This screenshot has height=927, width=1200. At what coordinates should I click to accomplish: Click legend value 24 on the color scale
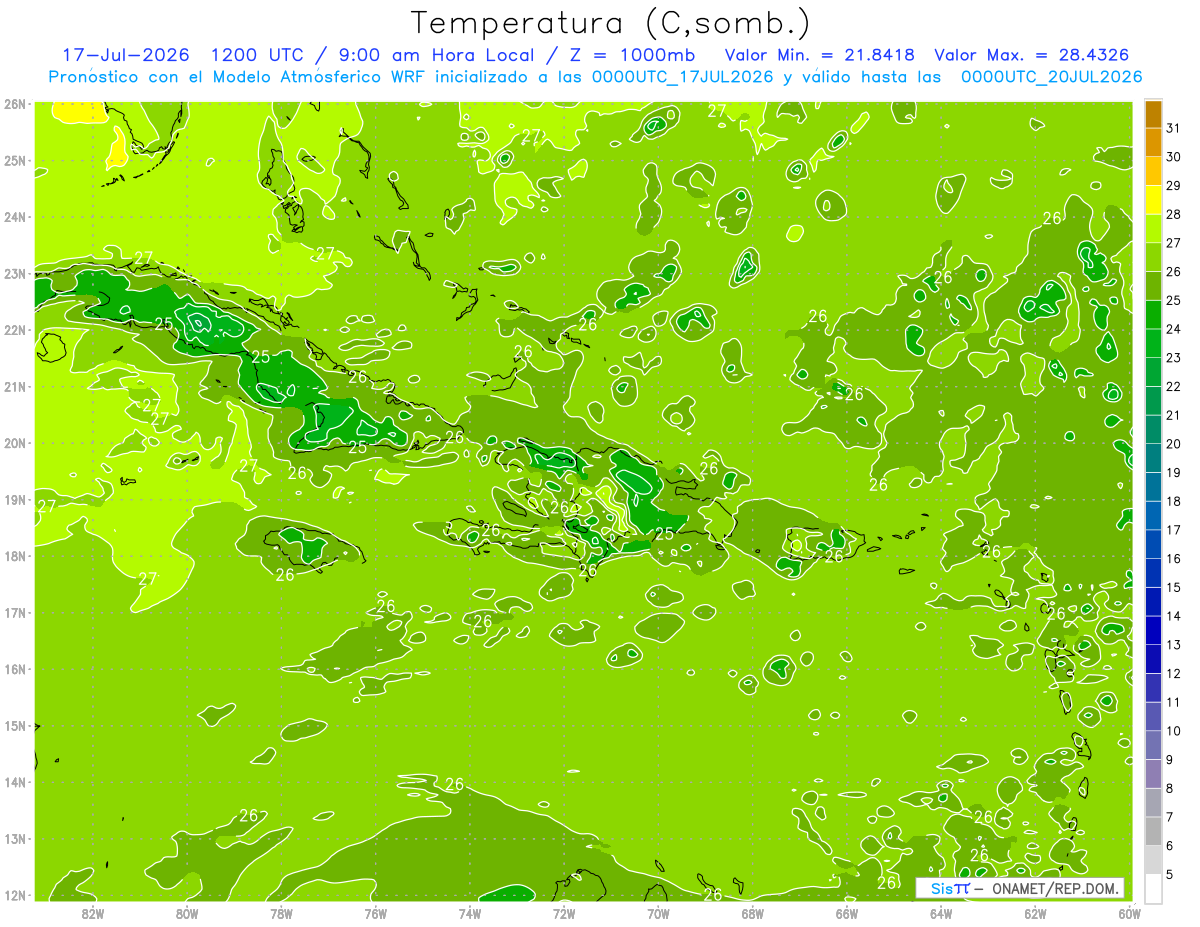pos(1173,329)
